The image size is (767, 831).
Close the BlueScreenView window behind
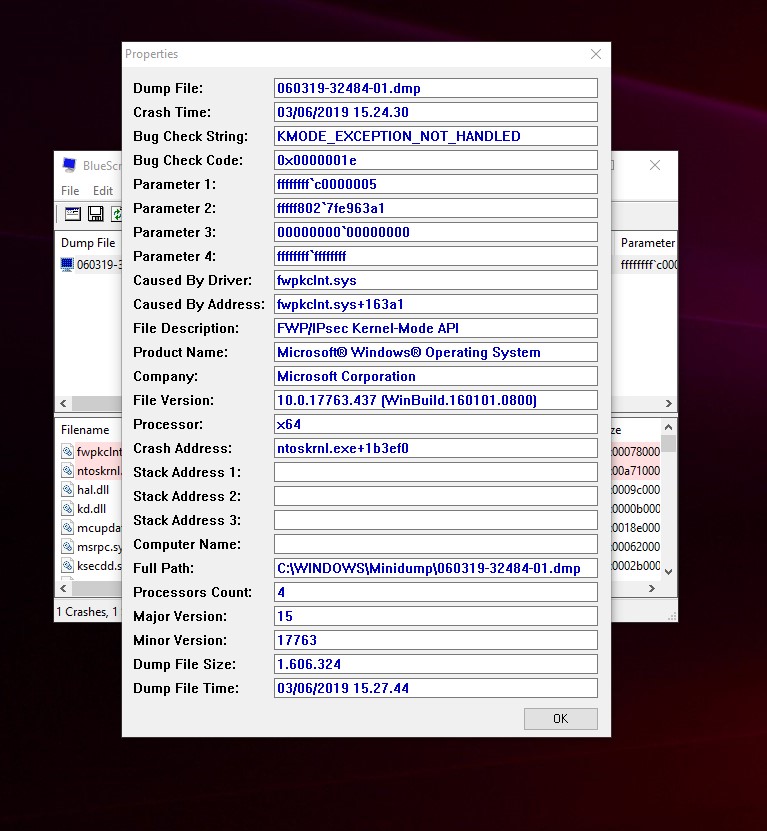[655, 165]
